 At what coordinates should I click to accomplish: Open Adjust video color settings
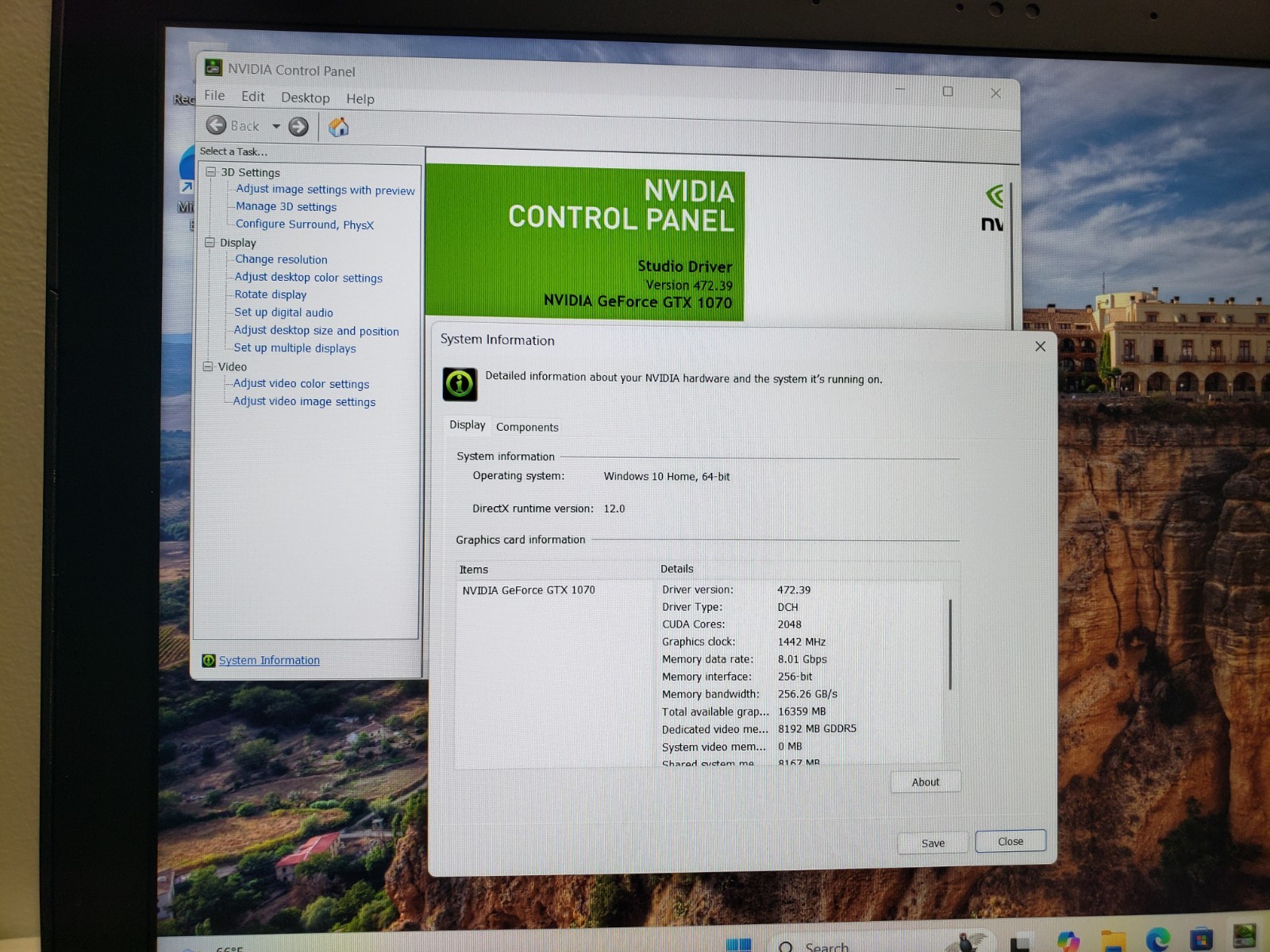(x=302, y=384)
